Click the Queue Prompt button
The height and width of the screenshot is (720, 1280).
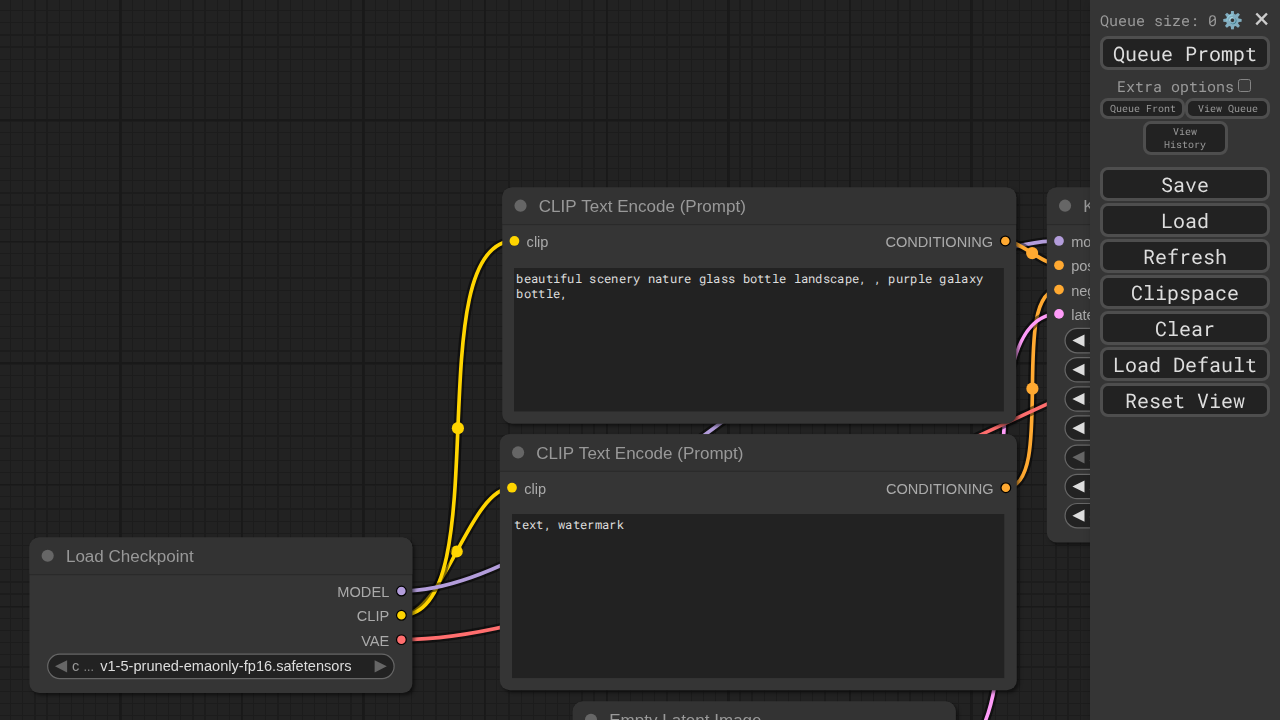point(1185,53)
